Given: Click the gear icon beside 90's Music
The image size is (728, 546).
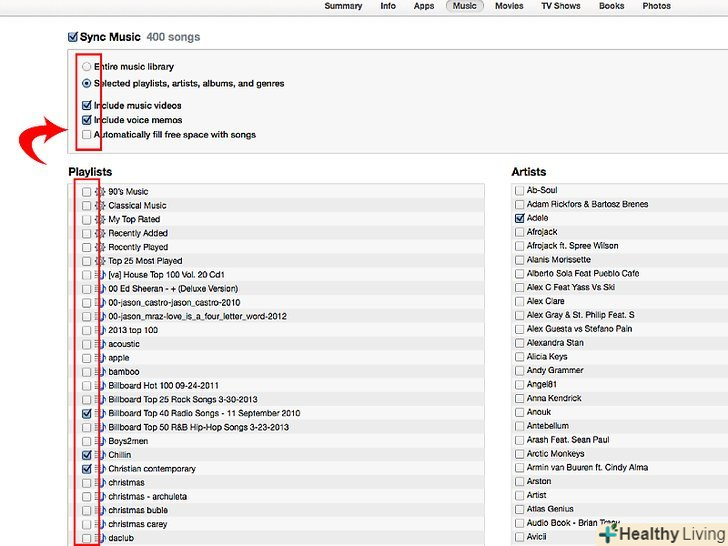Looking at the screenshot, I should 100,192.
